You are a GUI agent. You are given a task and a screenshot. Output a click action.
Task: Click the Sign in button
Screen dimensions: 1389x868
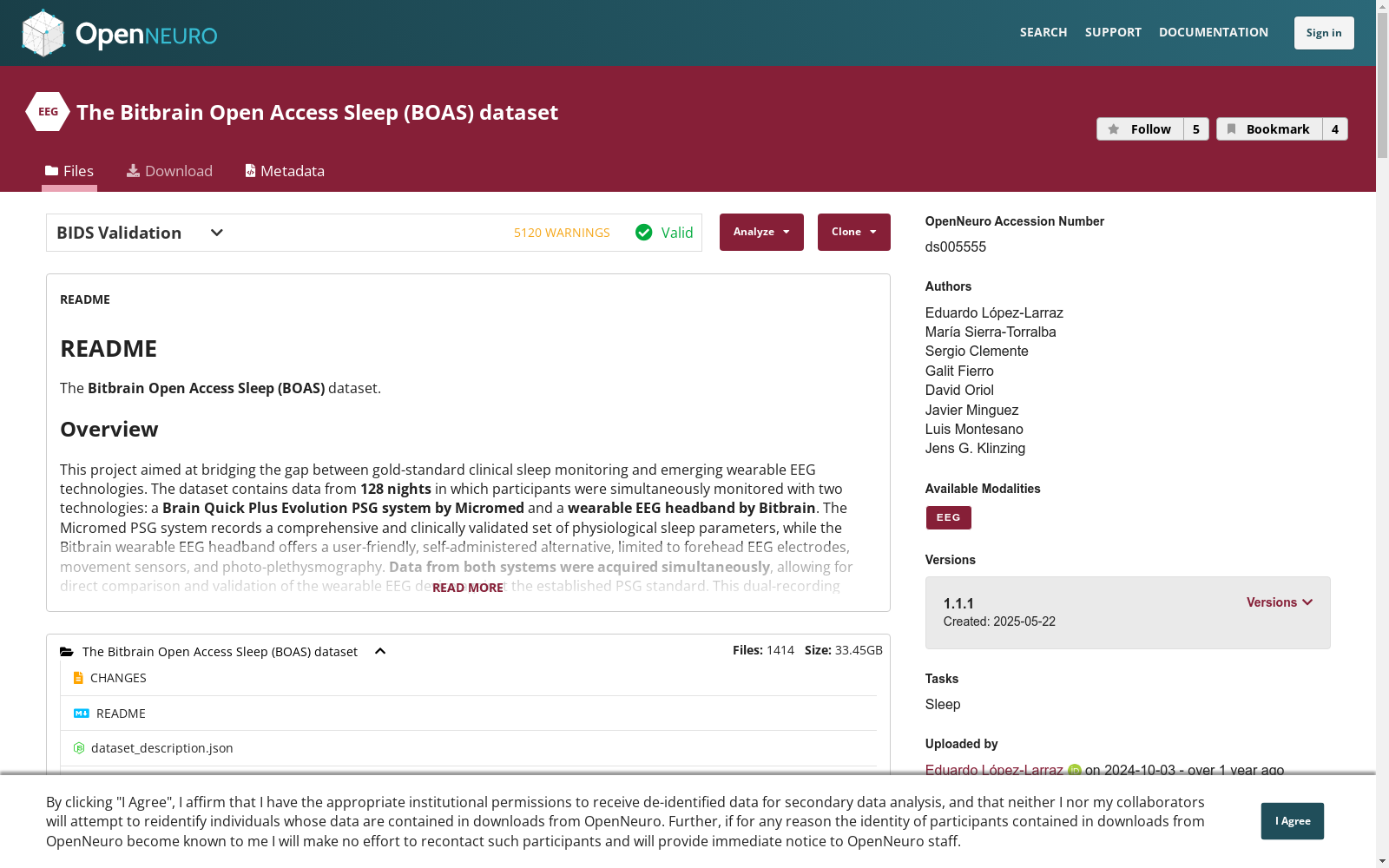tap(1324, 33)
